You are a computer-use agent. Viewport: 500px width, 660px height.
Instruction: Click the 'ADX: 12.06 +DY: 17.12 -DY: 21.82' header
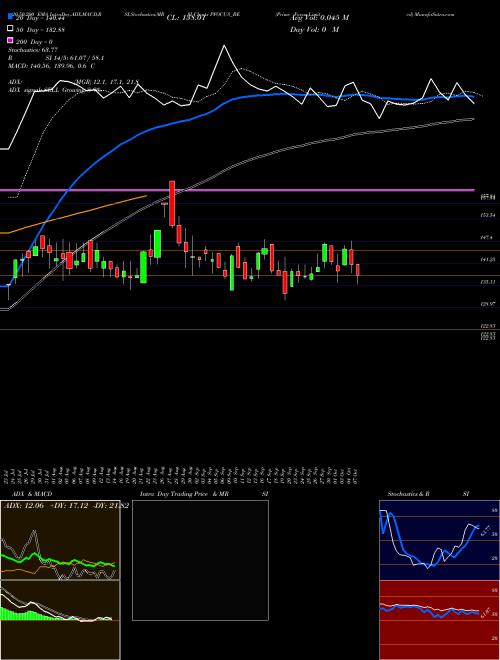(x=66, y=505)
